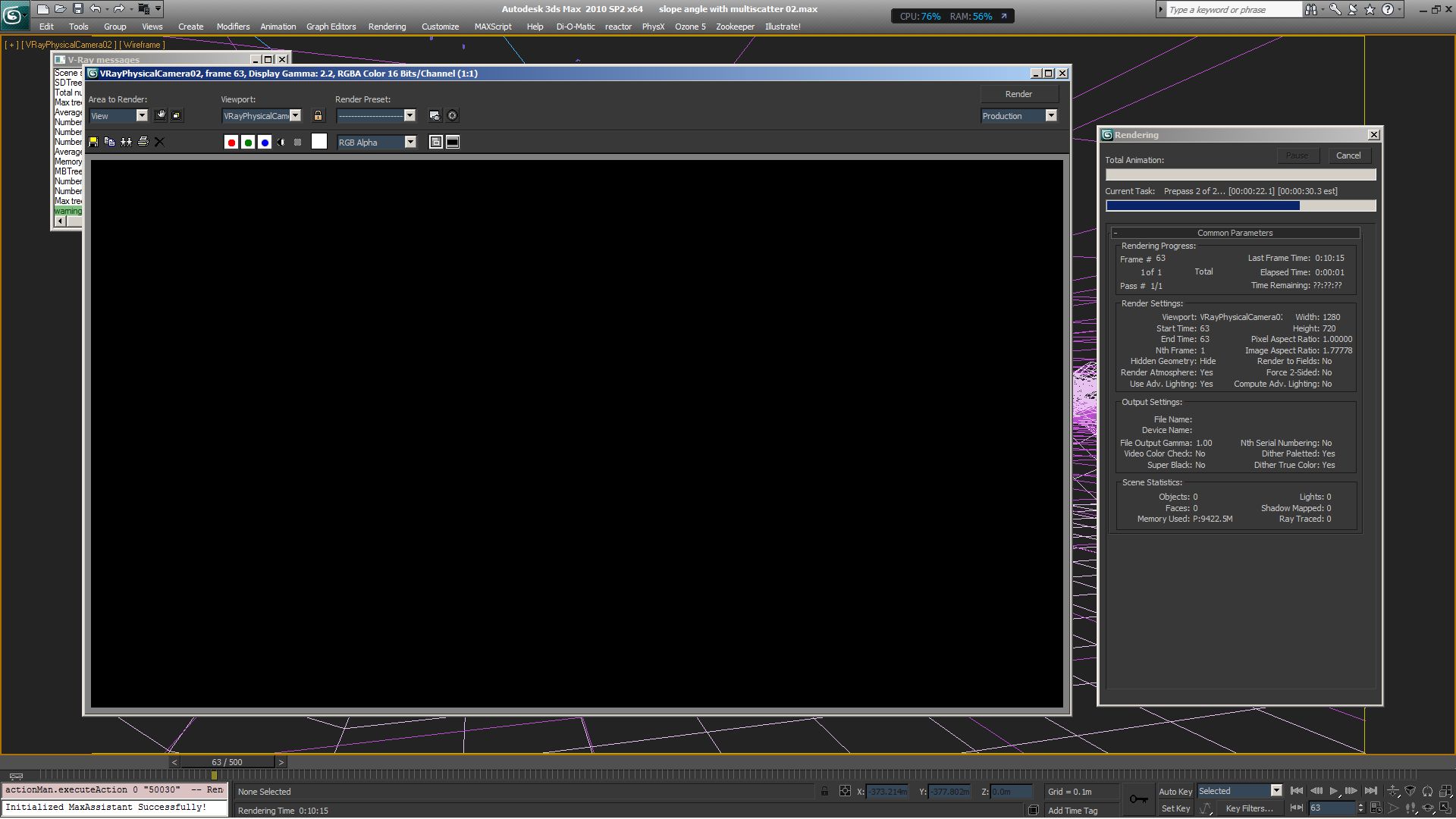Viewport: 1456px width, 819px height.
Task: Toggle the green channel display
Action: 248,143
